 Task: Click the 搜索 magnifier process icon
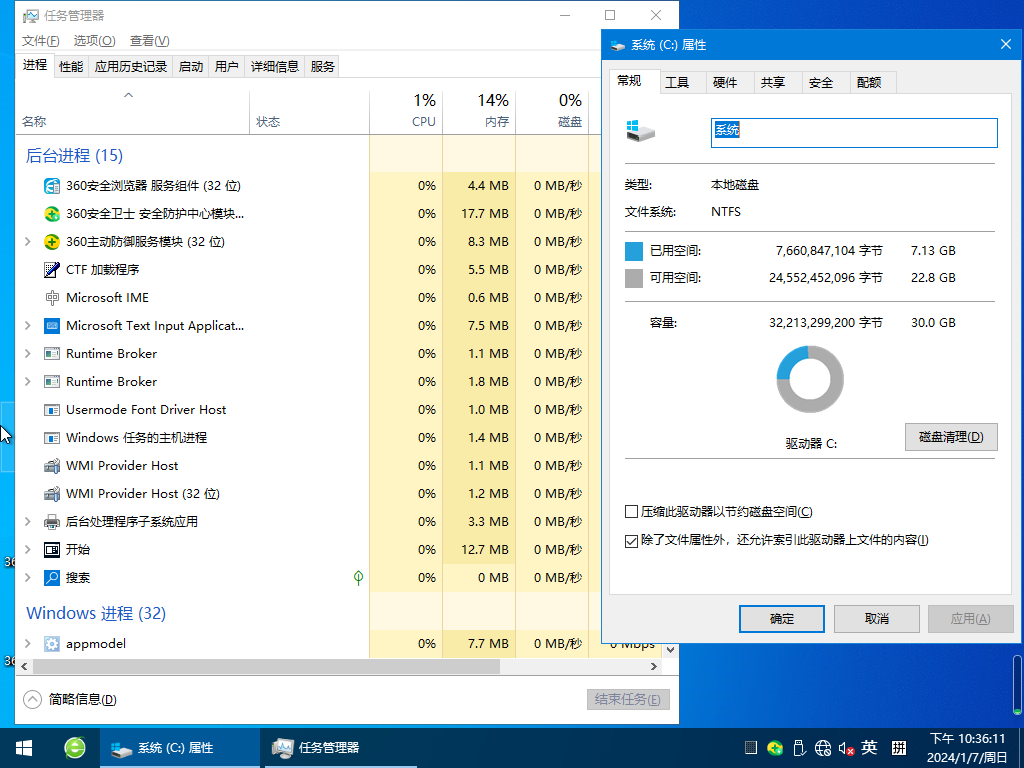pyautogui.click(x=52, y=578)
